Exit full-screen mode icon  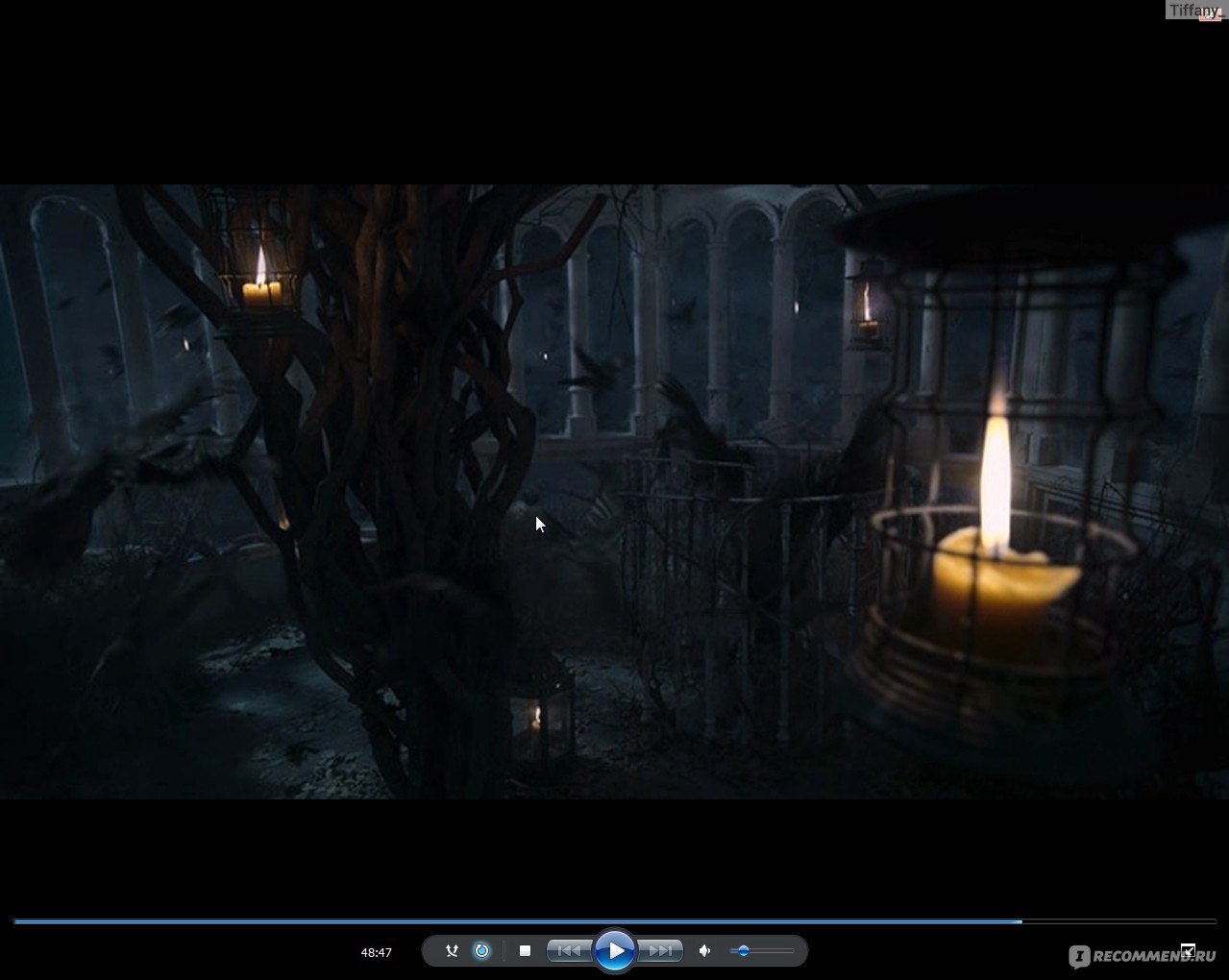1188,950
